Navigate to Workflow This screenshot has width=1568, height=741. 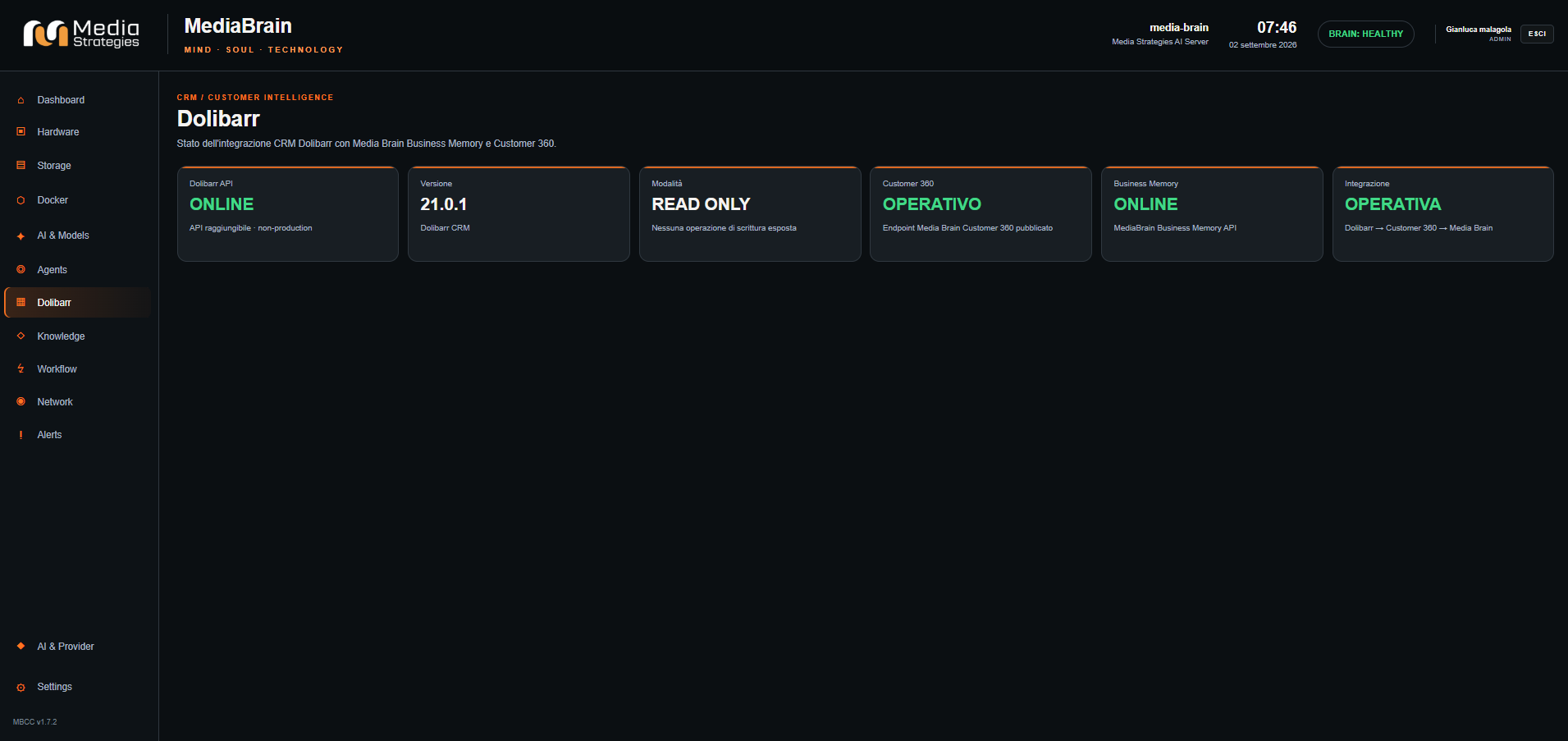coord(79,369)
